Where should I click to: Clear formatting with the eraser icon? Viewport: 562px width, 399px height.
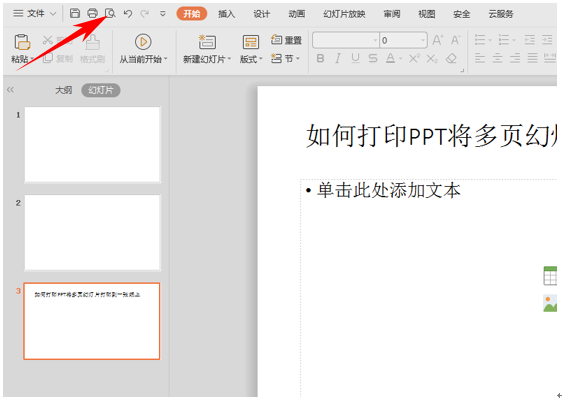(452, 58)
